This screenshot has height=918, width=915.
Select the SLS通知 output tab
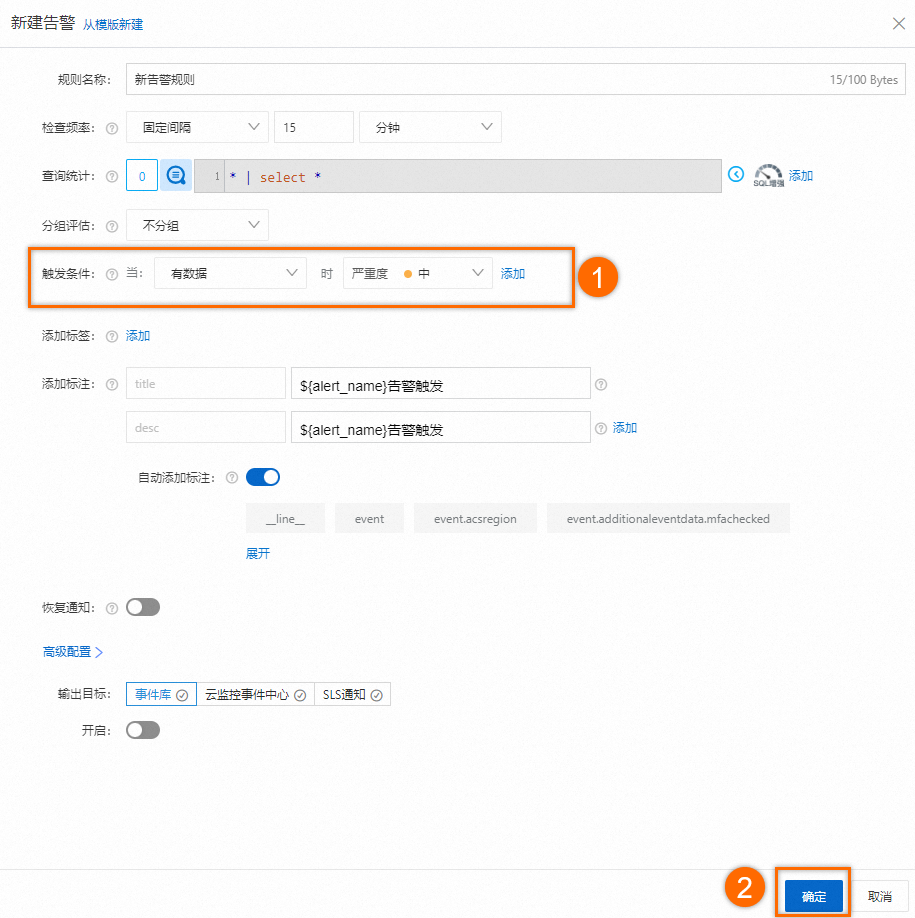pyautogui.click(x=352, y=694)
